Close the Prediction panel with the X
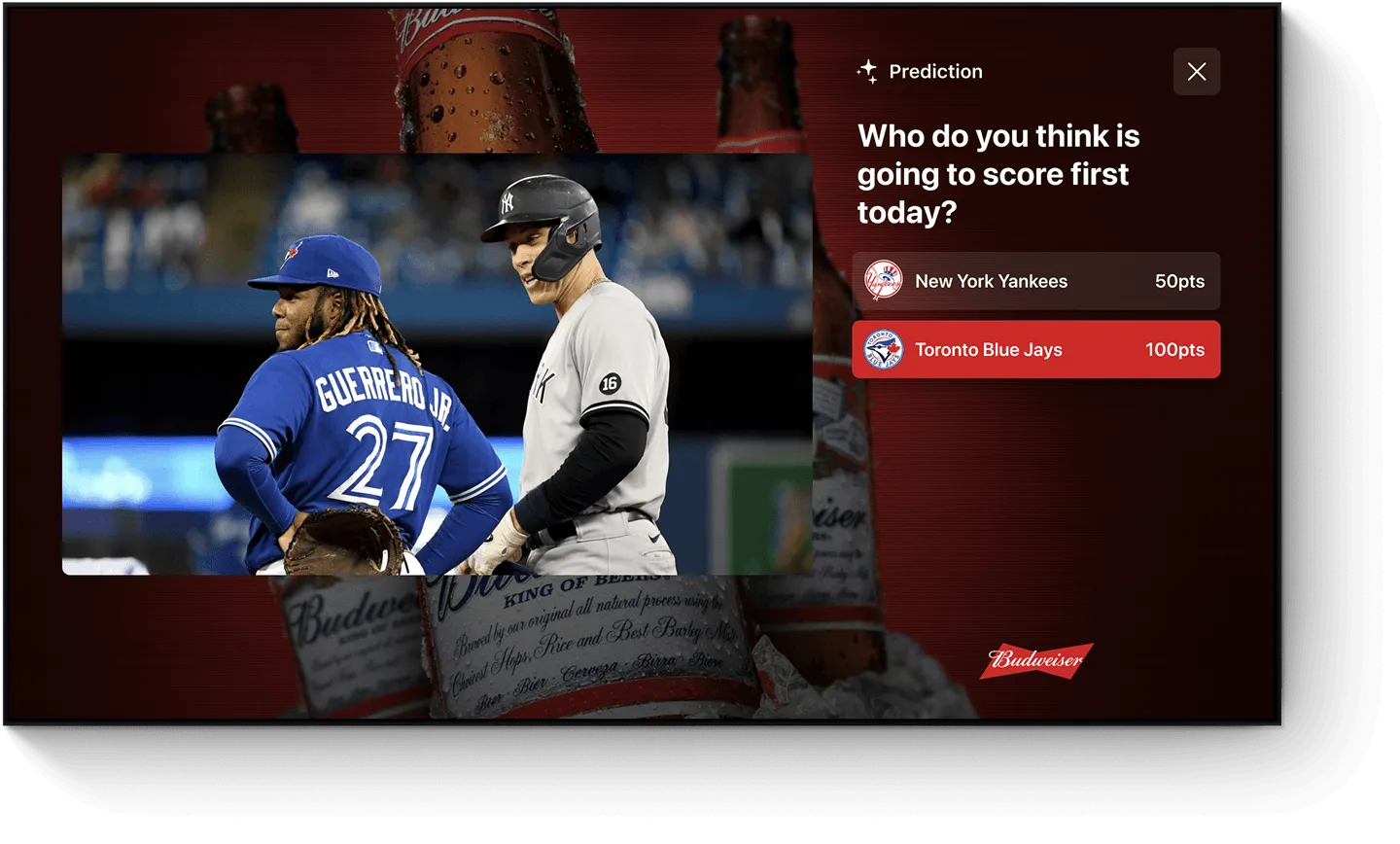 click(x=1196, y=72)
